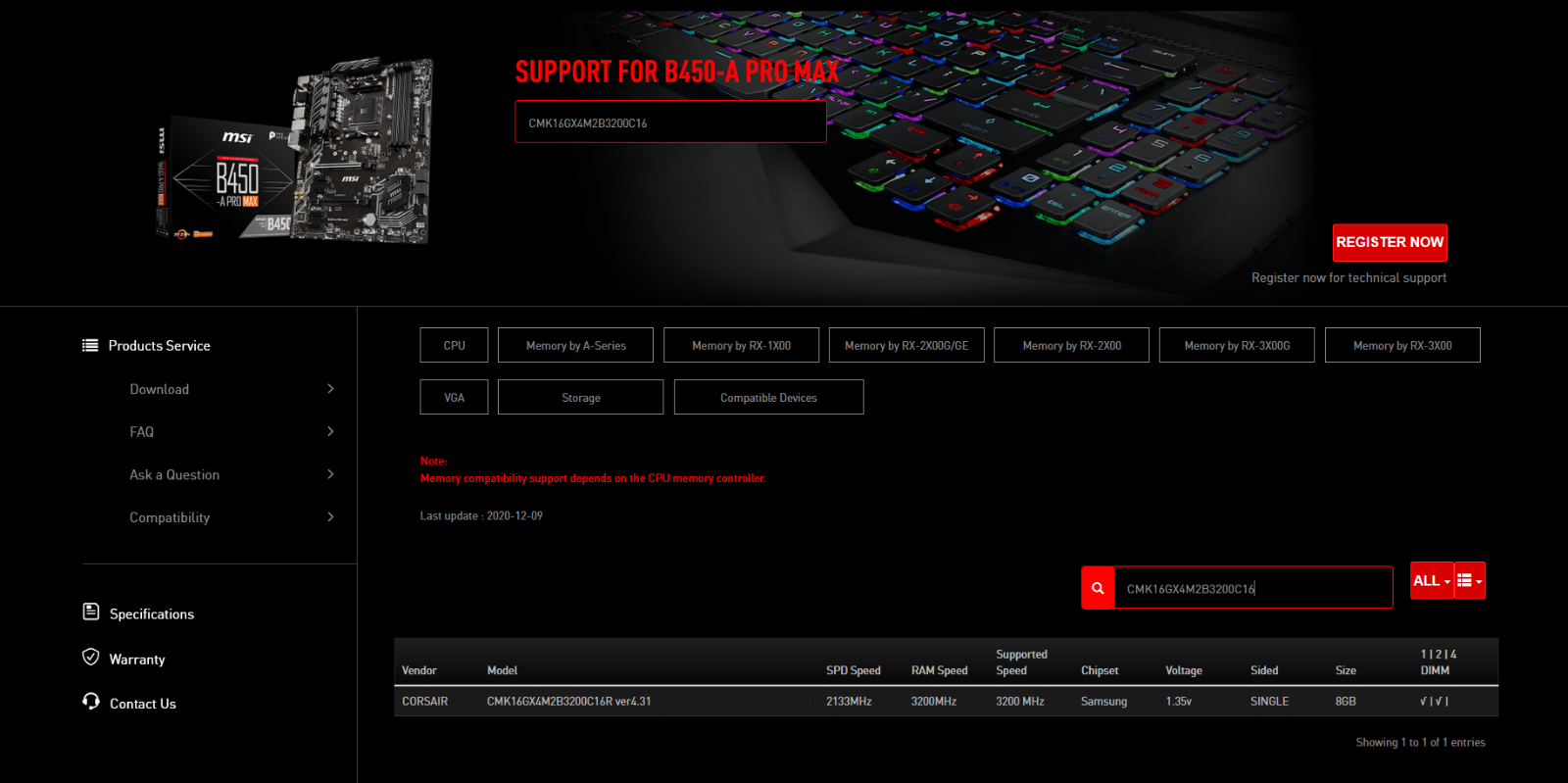Open the Memory by RX-3X00G tab
Screen dimensions: 1568x783
1237,345
